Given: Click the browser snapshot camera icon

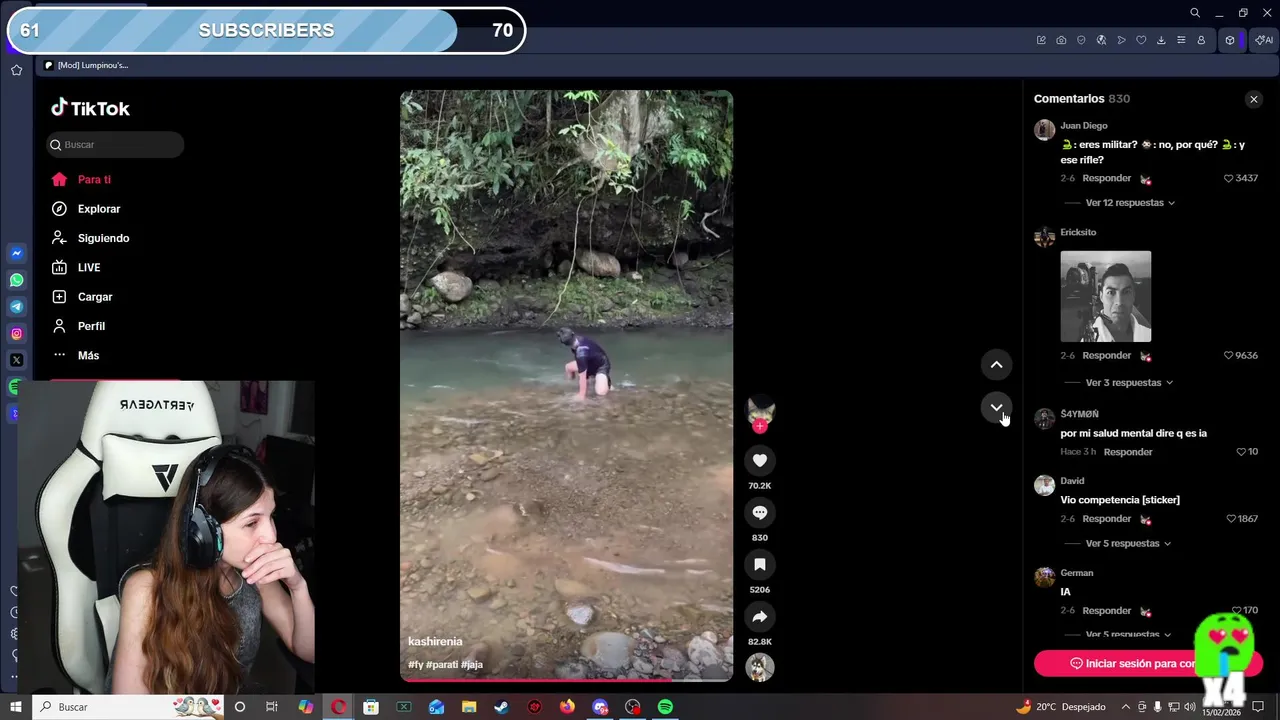Looking at the screenshot, I should pyautogui.click(x=1061, y=40).
